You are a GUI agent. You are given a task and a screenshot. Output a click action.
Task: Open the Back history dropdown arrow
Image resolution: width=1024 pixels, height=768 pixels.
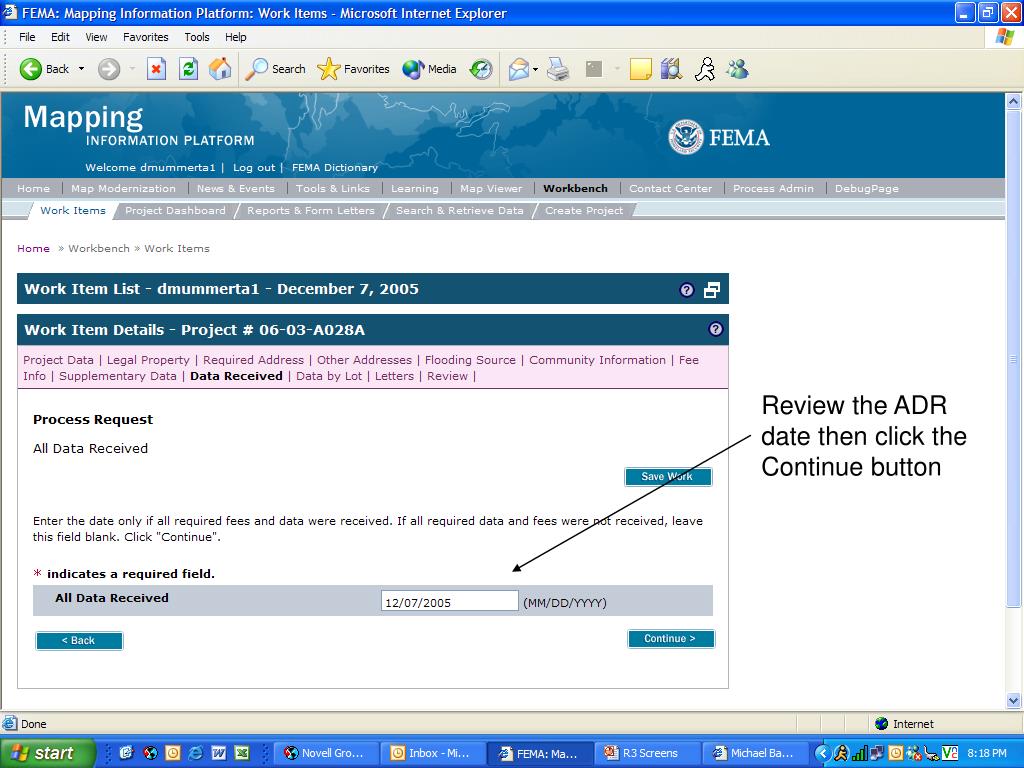click(82, 69)
